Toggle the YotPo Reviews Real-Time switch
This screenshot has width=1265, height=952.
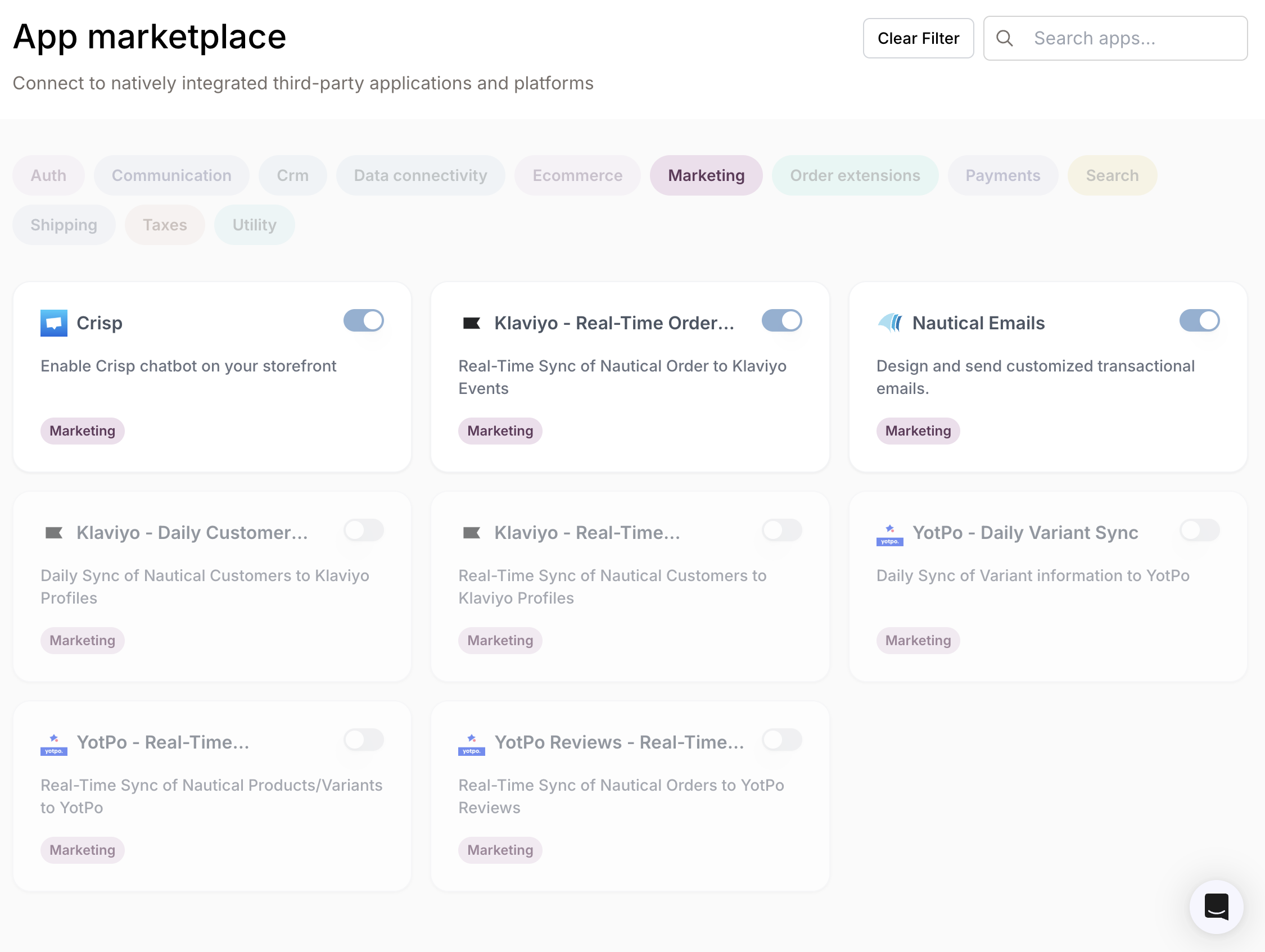pos(781,740)
